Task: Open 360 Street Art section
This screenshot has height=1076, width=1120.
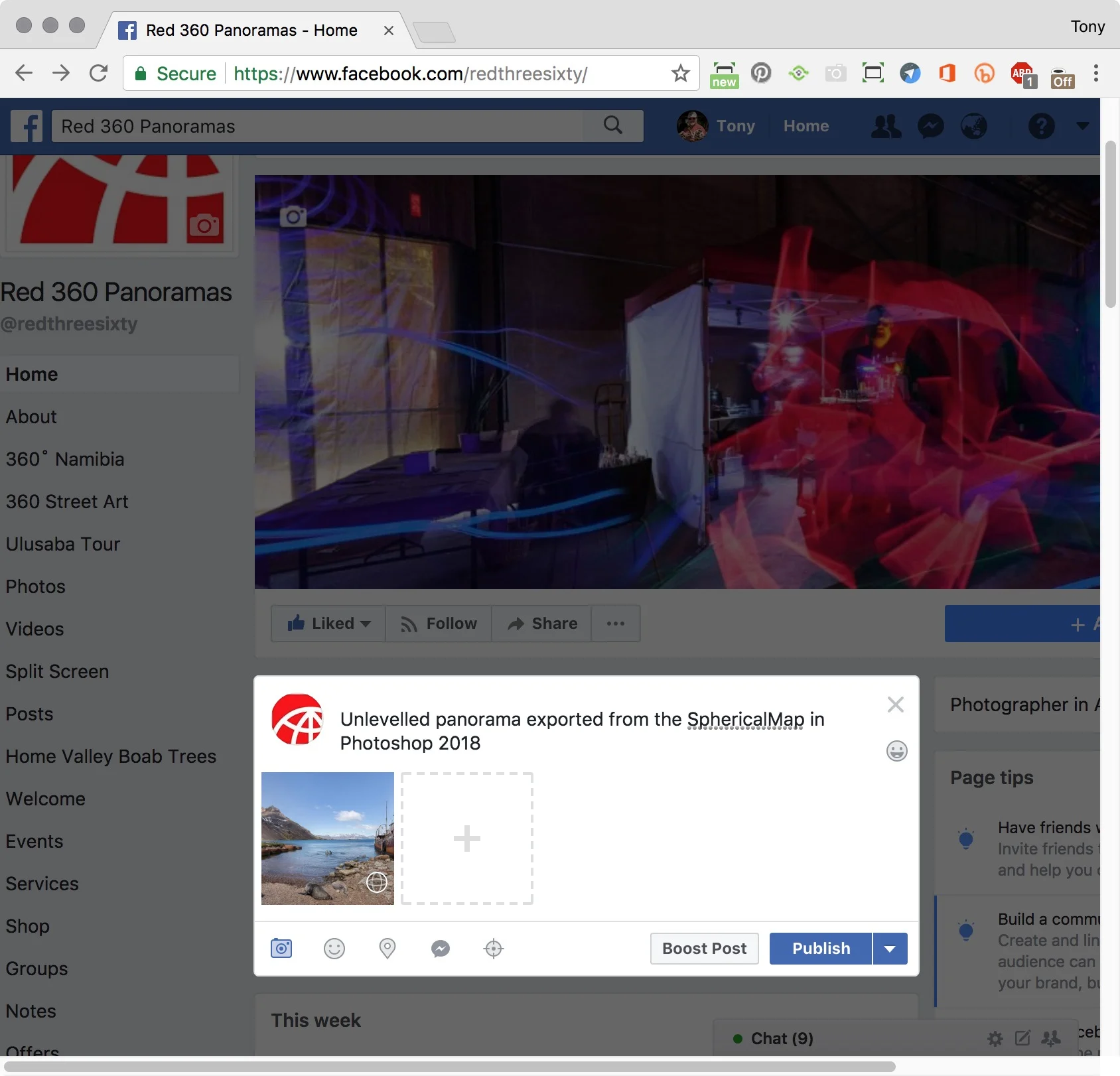Action: click(x=67, y=502)
